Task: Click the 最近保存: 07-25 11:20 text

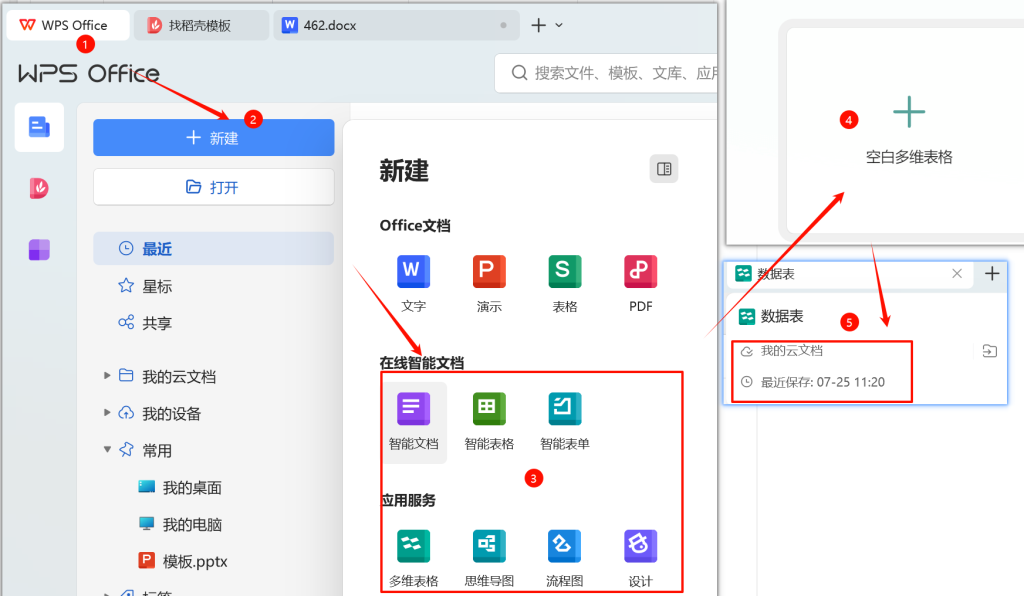Action: 823,382
